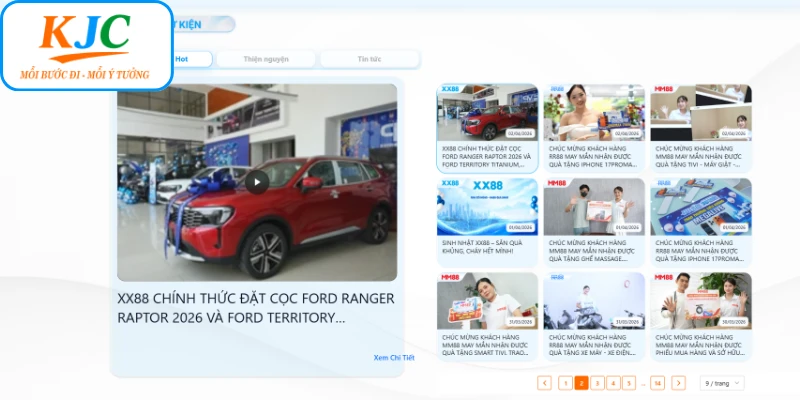
Task: Jump to page 5
Action: (629, 383)
